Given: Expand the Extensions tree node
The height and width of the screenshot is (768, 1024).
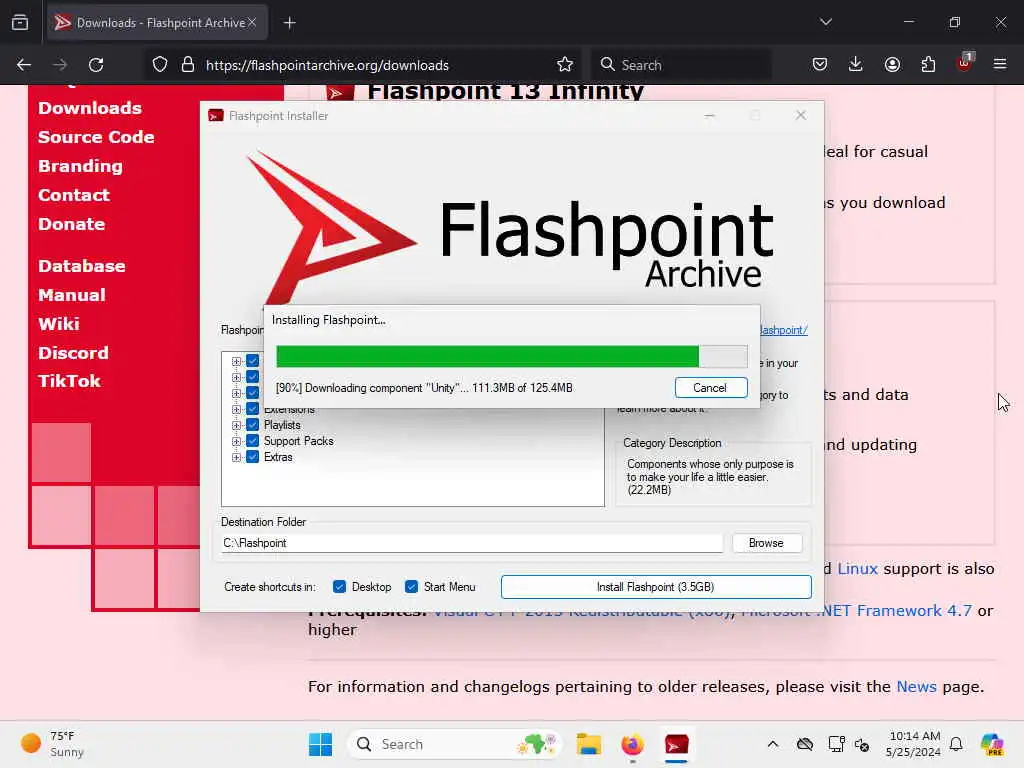Looking at the screenshot, I should tap(236, 409).
